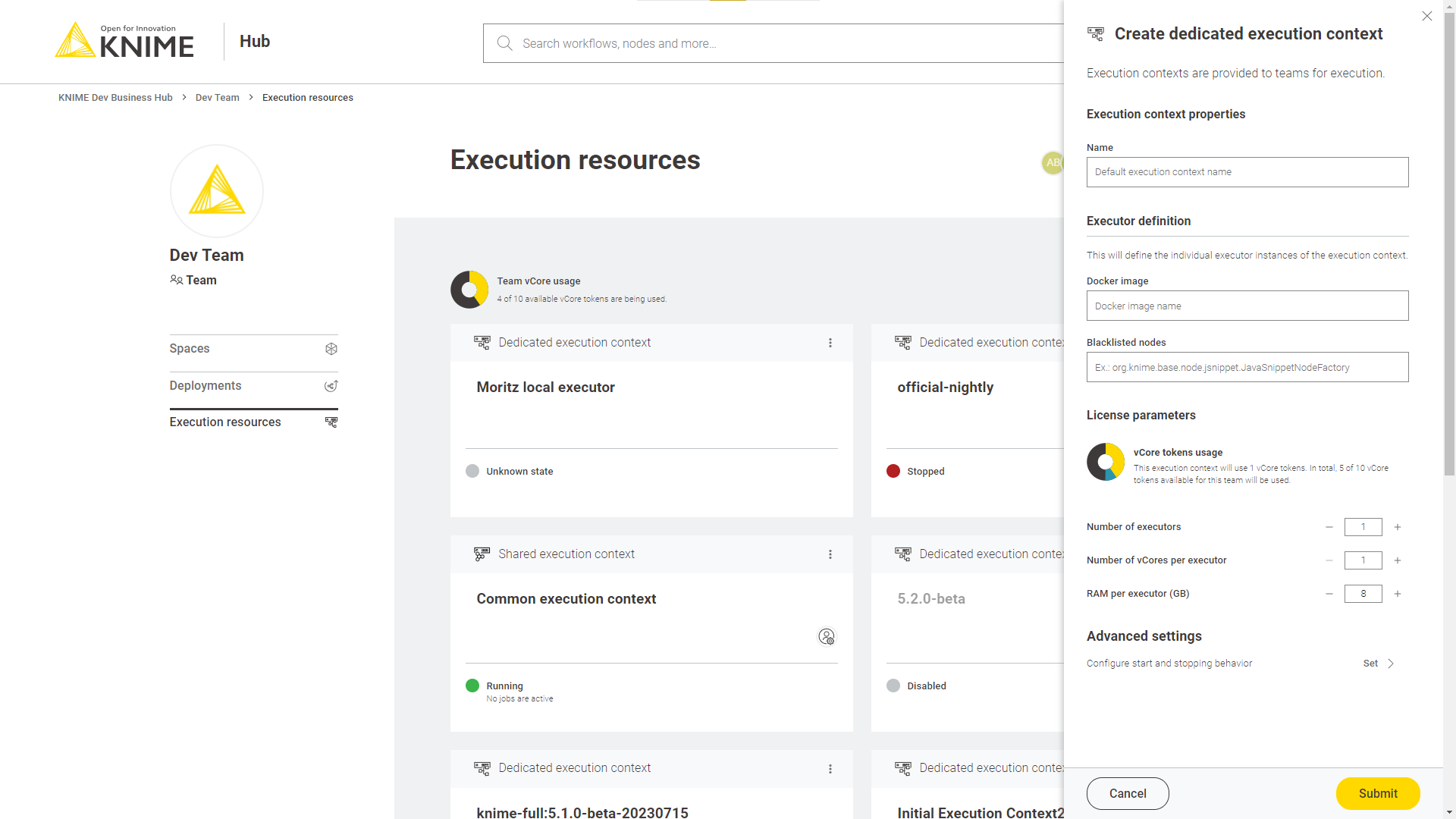This screenshot has height=819, width=1456.
Task: Click the red Stopped status indicator
Action: 893,471
